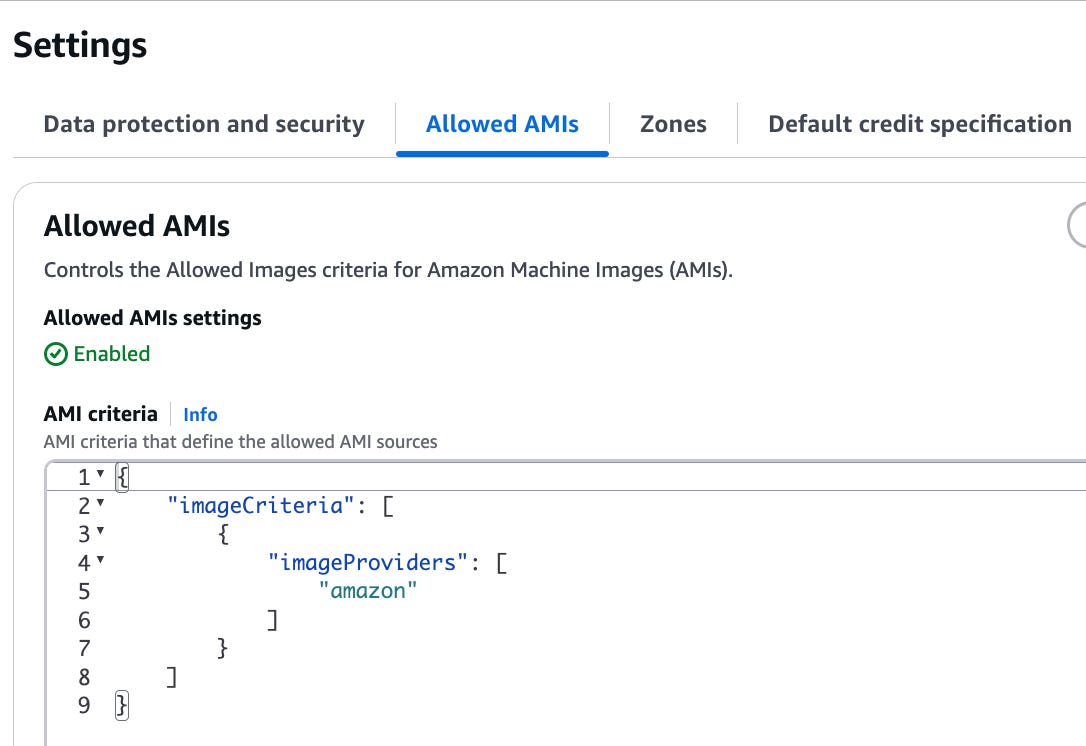Collapse the imageProviders fold arrow on line 4
The width and height of the screenshot is (1086, 746).
[x=100, y=560]
